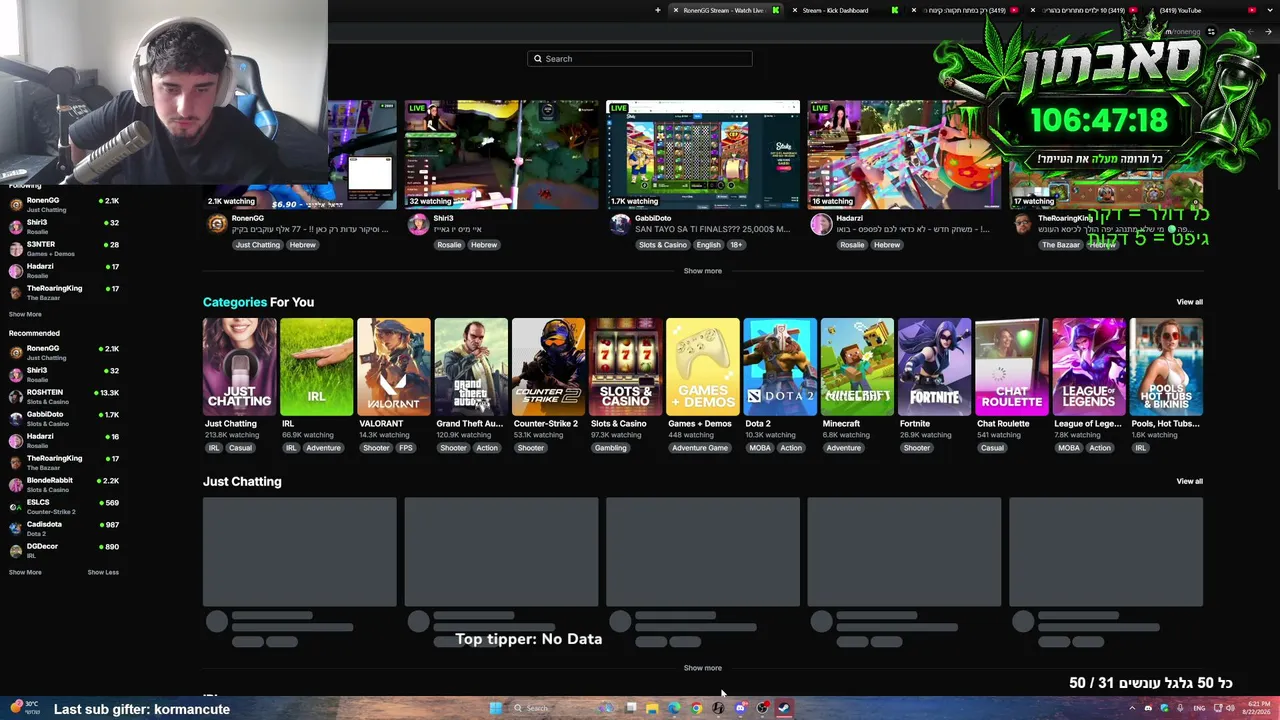The width and height of the screenshot is (1280, 720).
Task: Launch Google Chrome from the taskbar
Action: [x=696, y=708]
